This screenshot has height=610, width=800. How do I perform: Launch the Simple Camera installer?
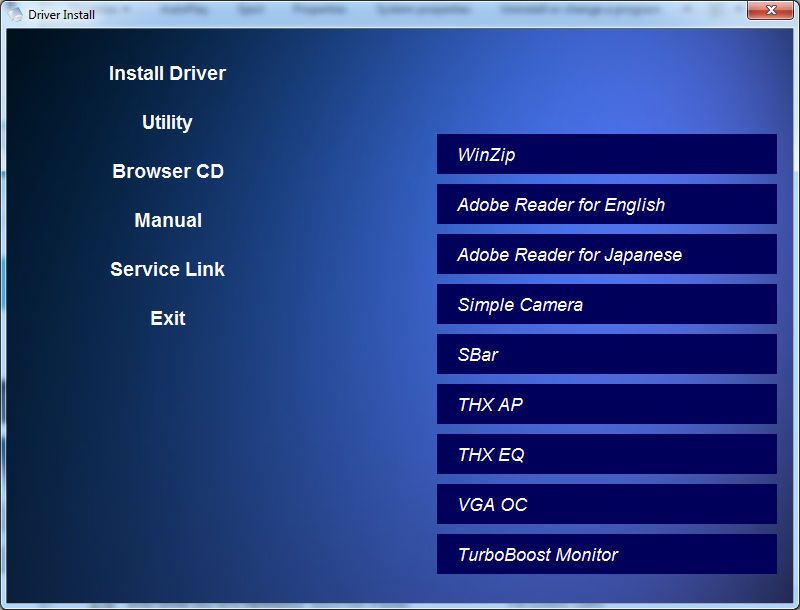coord(606,304)
